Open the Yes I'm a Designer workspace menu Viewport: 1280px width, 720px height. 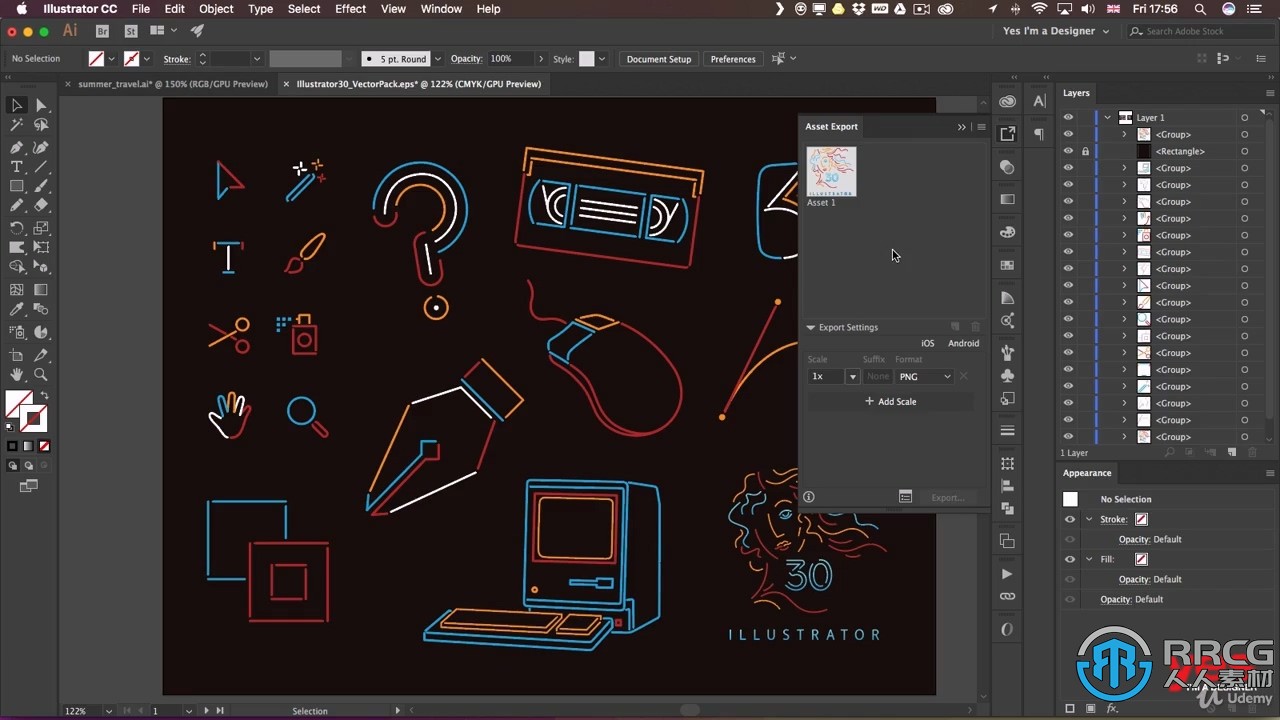tap(1056, 31)
